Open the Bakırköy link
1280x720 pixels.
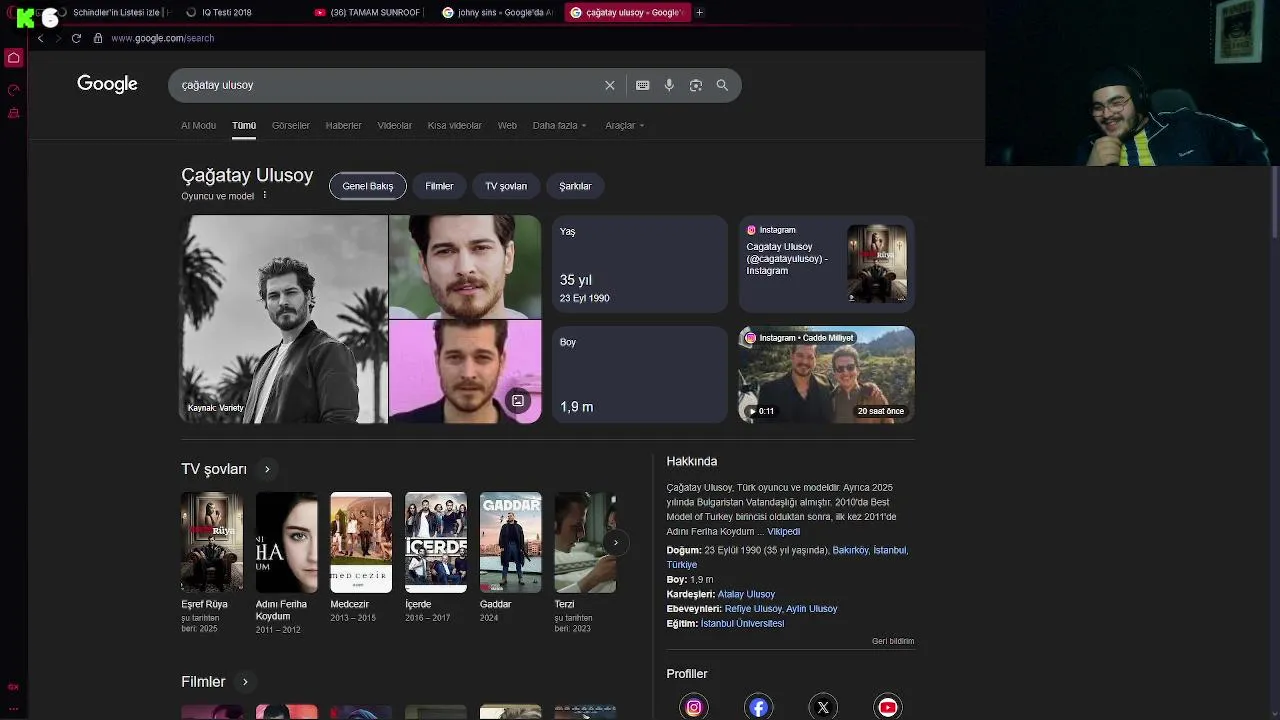(x=850, y=550)
